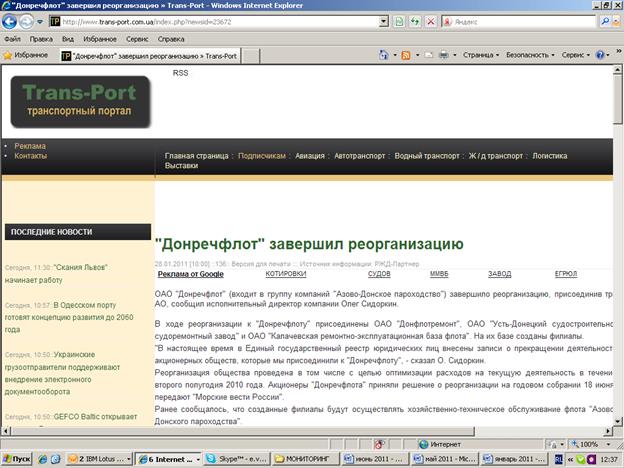Open a new blank tab

(x=251, y=56)
